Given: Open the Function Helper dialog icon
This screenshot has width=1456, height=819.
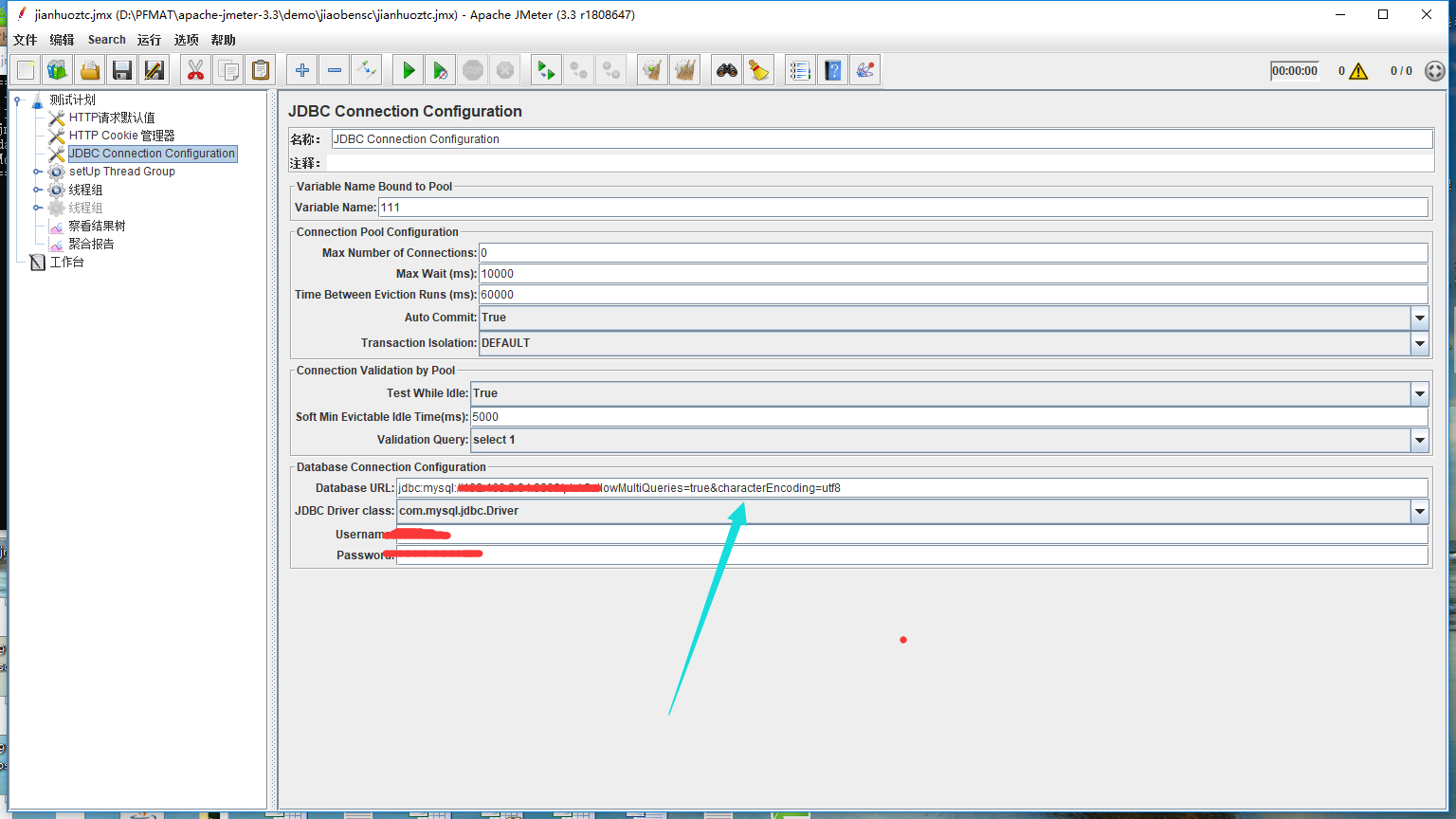Looking at the screenshot, I should 800,70.
